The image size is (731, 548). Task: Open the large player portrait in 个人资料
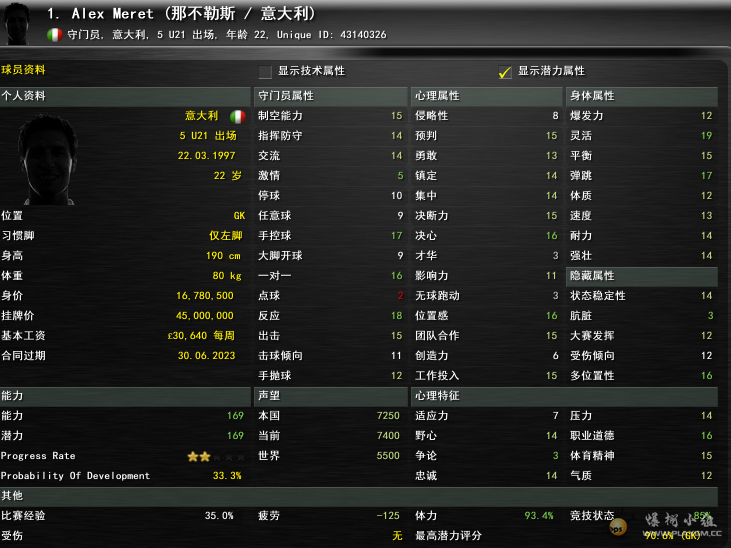click(x=48, y=160)
